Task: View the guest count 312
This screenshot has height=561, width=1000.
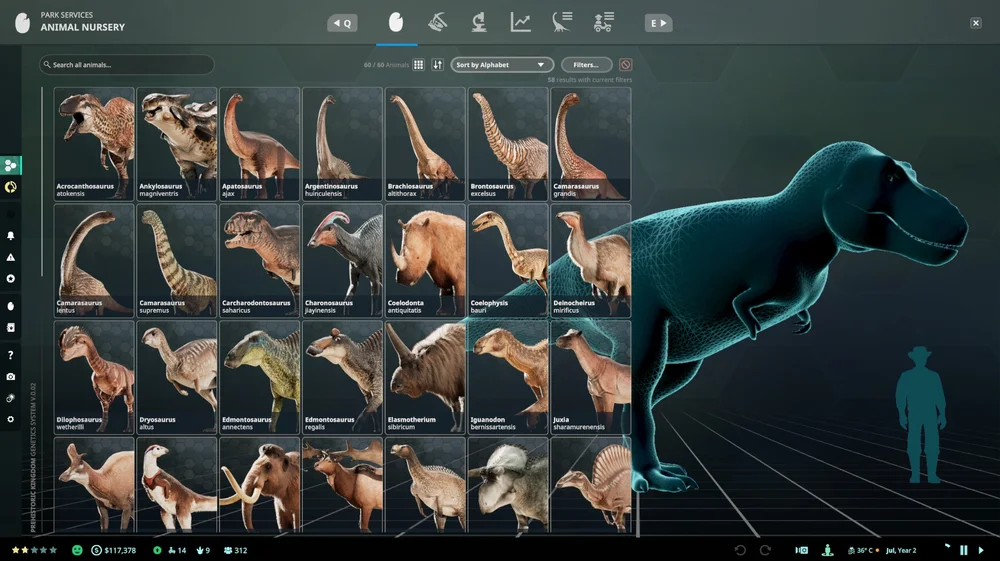Action: (235, 550)
